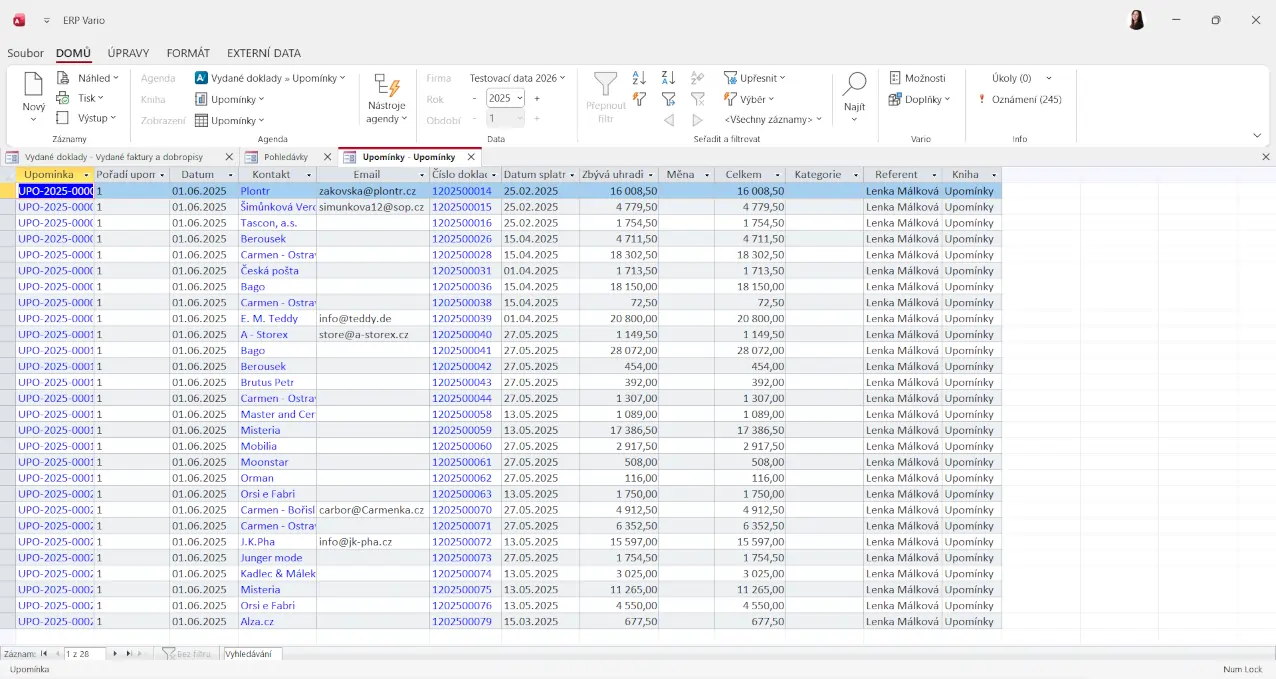Open Nástroje agendy tools

point(386,98)
